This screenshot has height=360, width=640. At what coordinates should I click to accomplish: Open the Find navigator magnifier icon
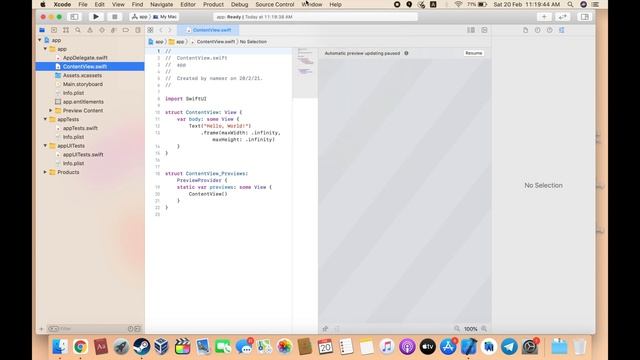tap(78, 30)
